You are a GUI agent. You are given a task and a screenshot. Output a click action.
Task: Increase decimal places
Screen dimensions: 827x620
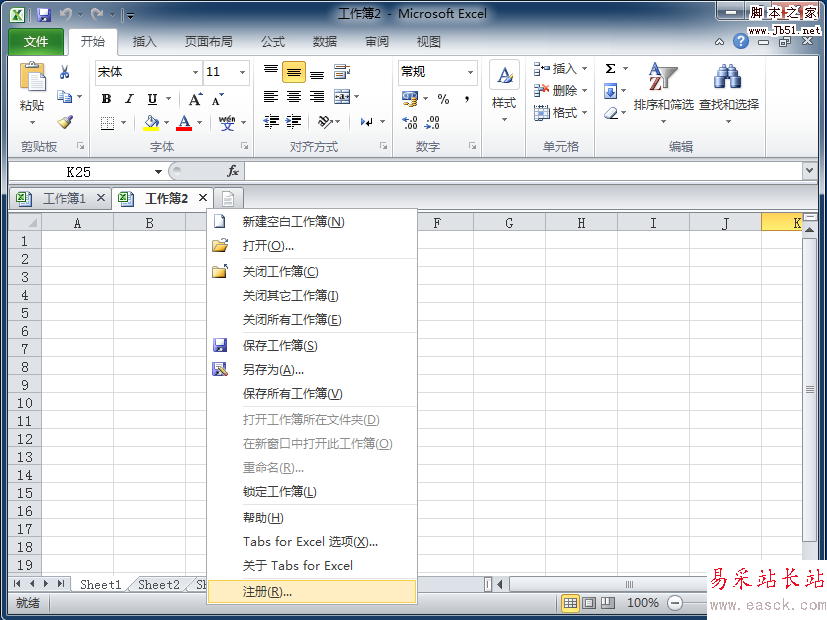(410, 123)
